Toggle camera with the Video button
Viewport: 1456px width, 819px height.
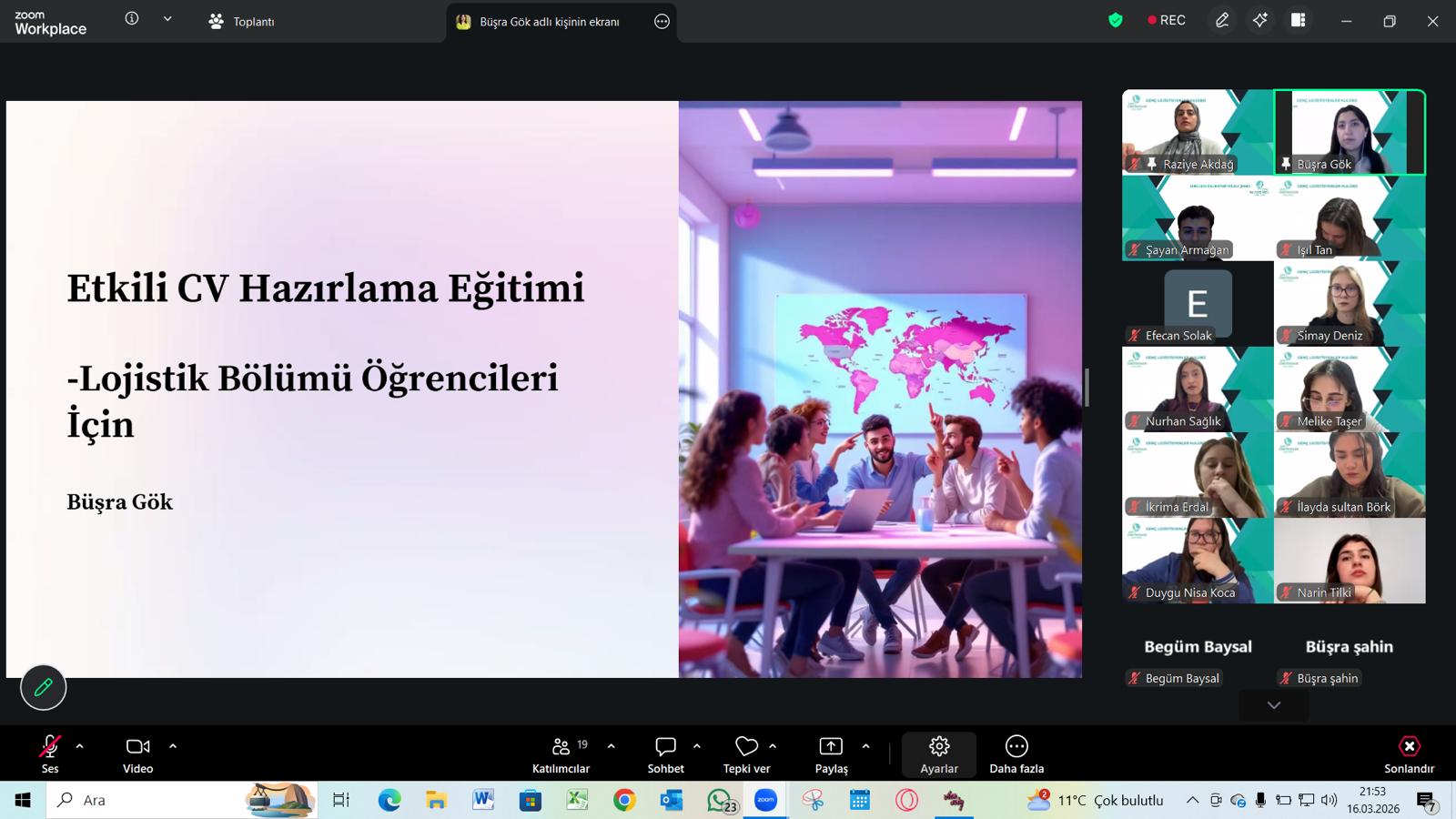(137, 754)
